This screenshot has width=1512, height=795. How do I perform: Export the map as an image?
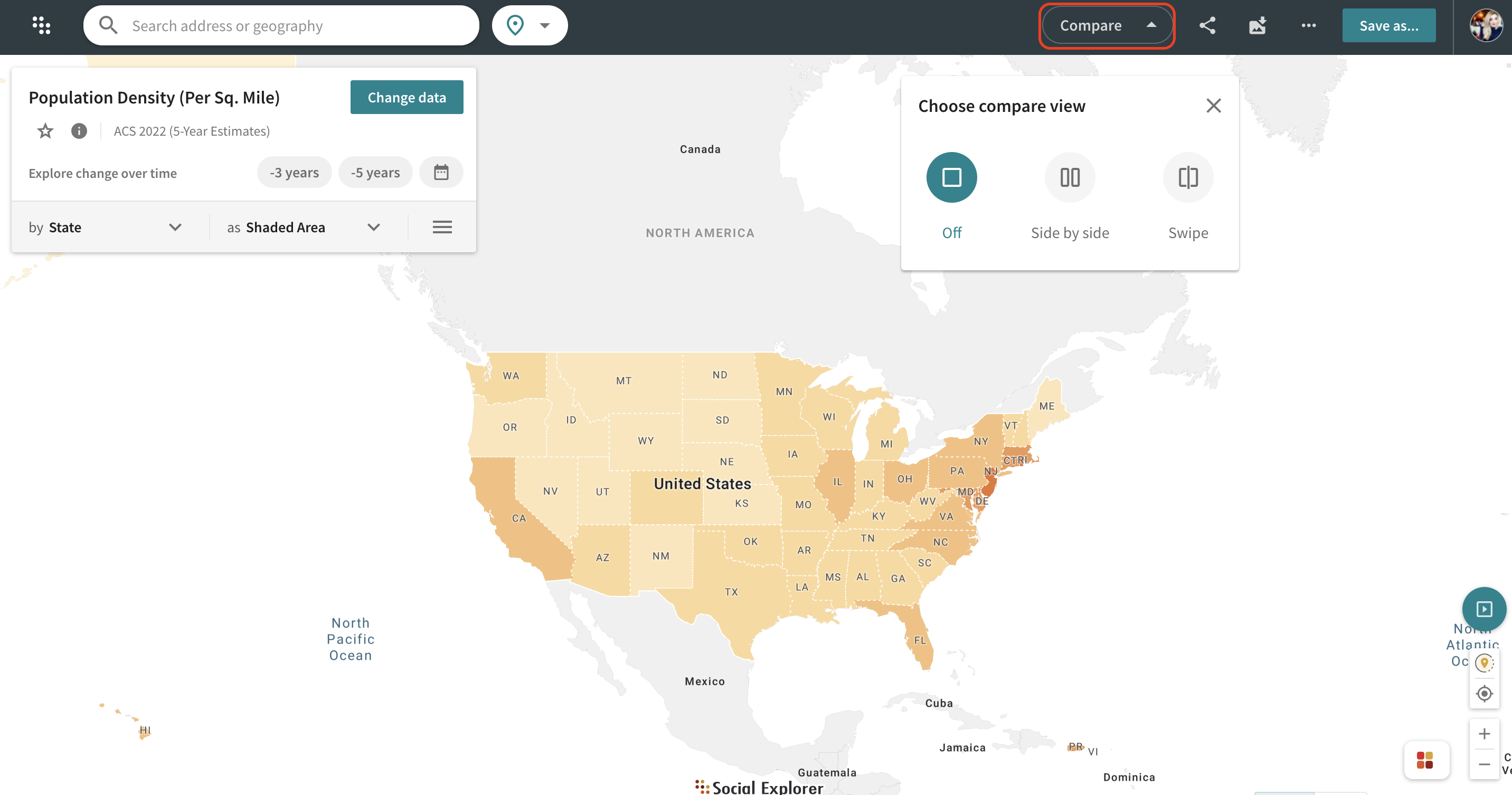coord(1257,25)
